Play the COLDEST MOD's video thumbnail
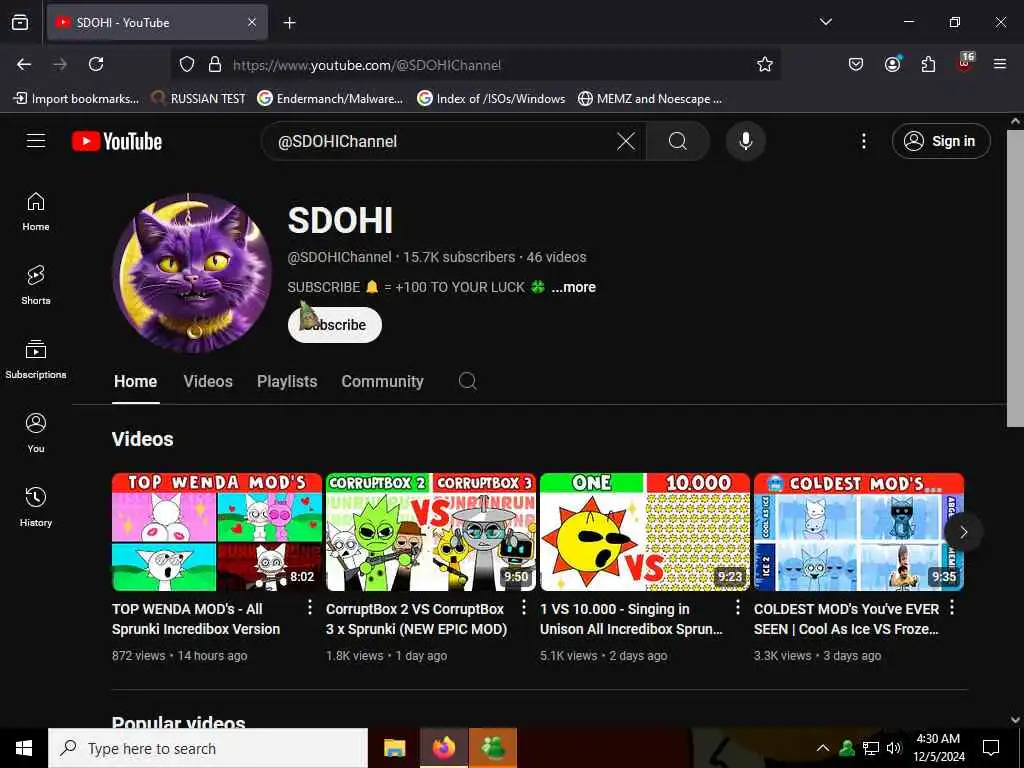The width and height of the screenshot is (1024, 768). (x=859, y=532)
